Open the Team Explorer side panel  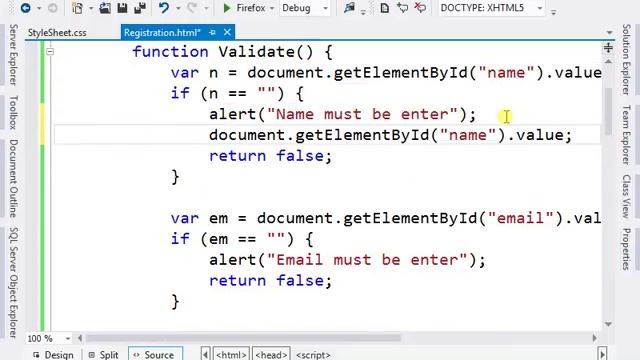(626, 135)
